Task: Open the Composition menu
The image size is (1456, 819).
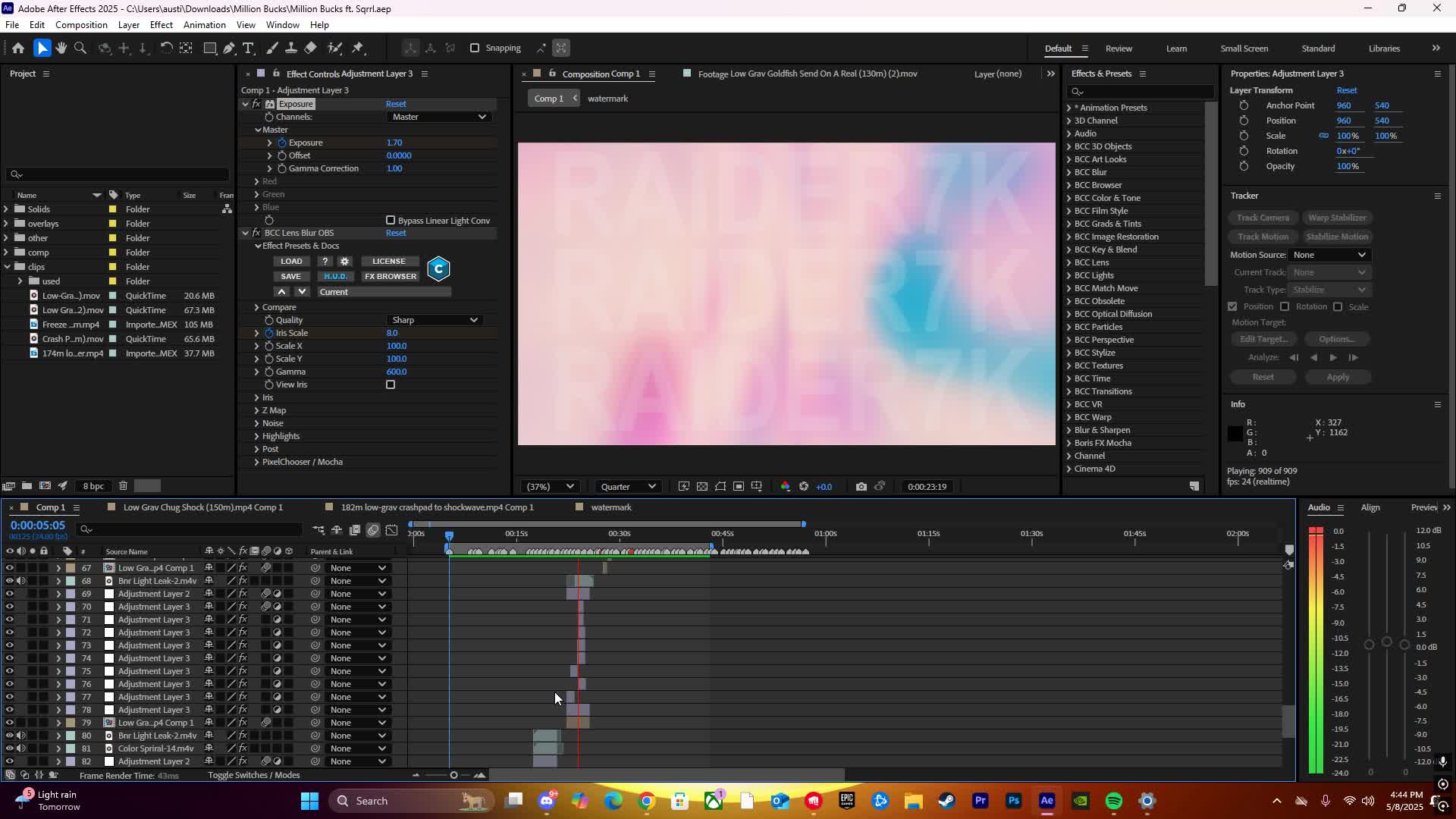Action: [x=81, y=24]
